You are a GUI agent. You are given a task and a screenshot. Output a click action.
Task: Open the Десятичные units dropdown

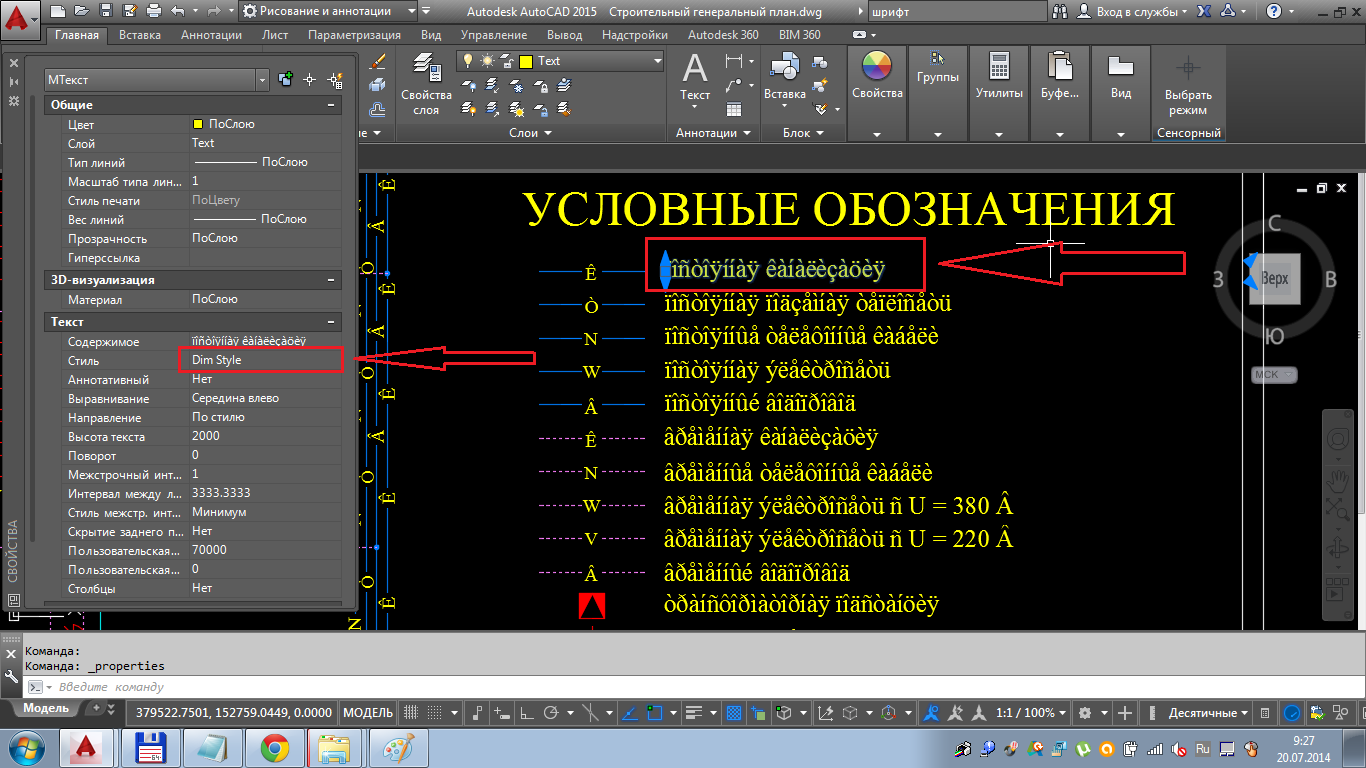[1206, 712]
